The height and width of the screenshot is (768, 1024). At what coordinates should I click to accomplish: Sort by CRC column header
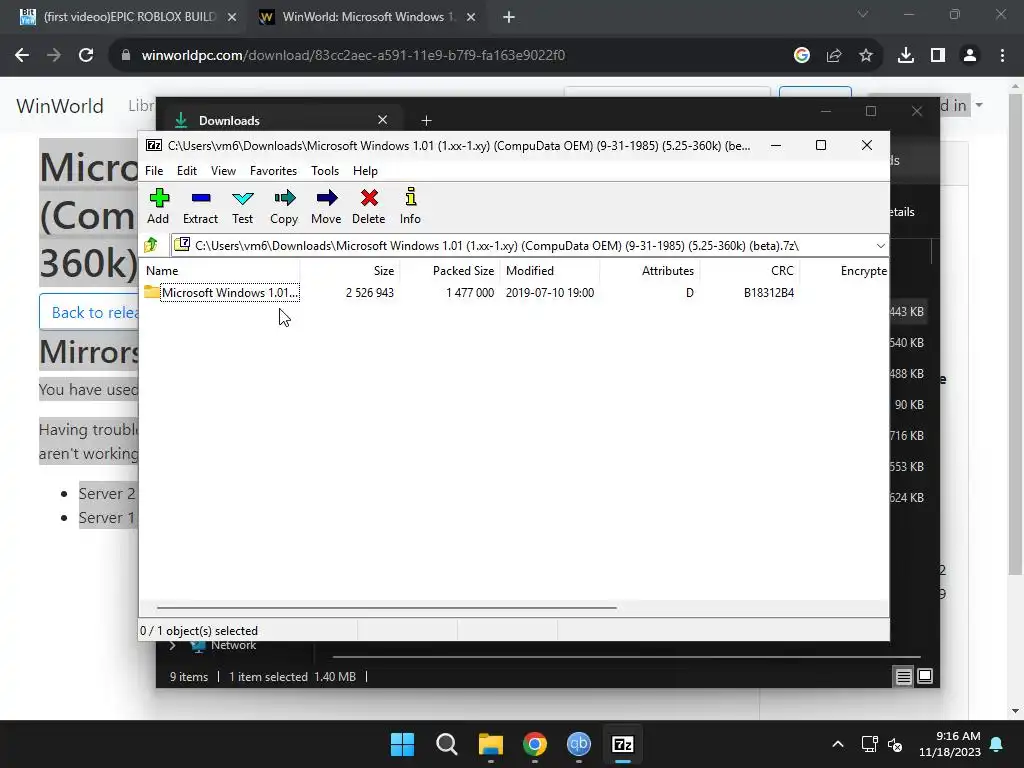[750, 270]
